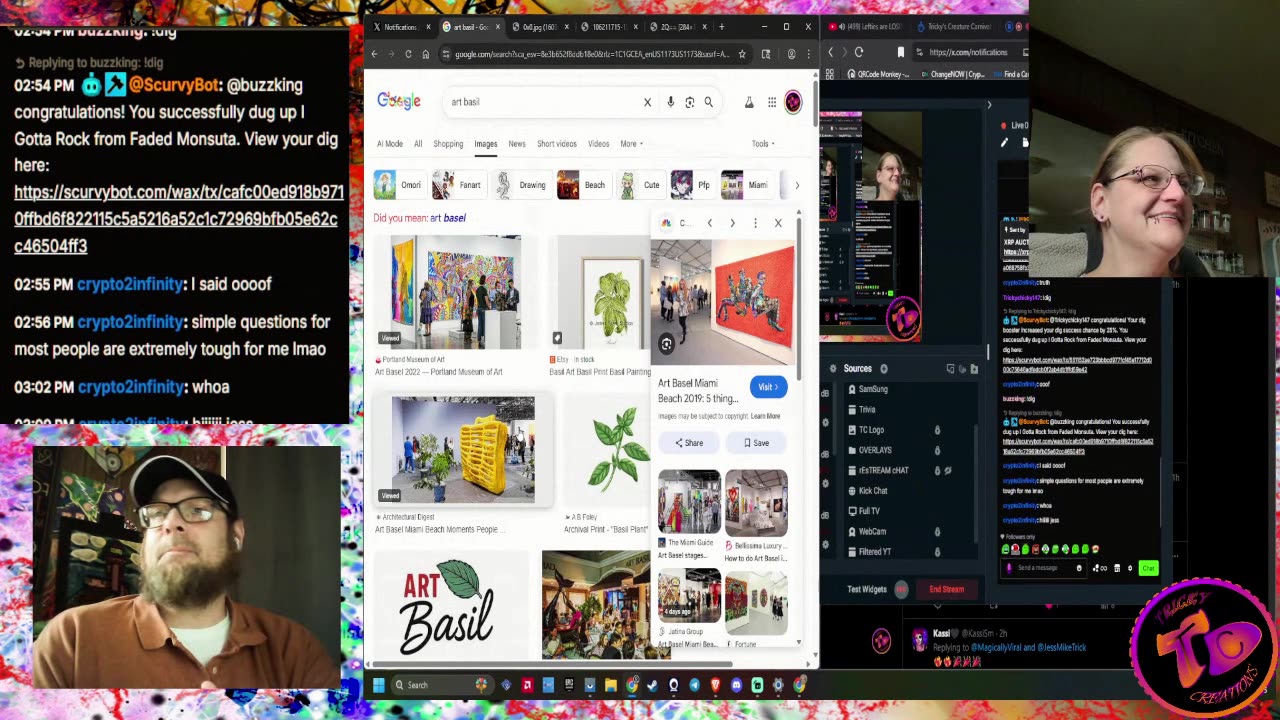Select the News search tab
The width and height of the screenshot is (1280, 720).
coord(517,144)
